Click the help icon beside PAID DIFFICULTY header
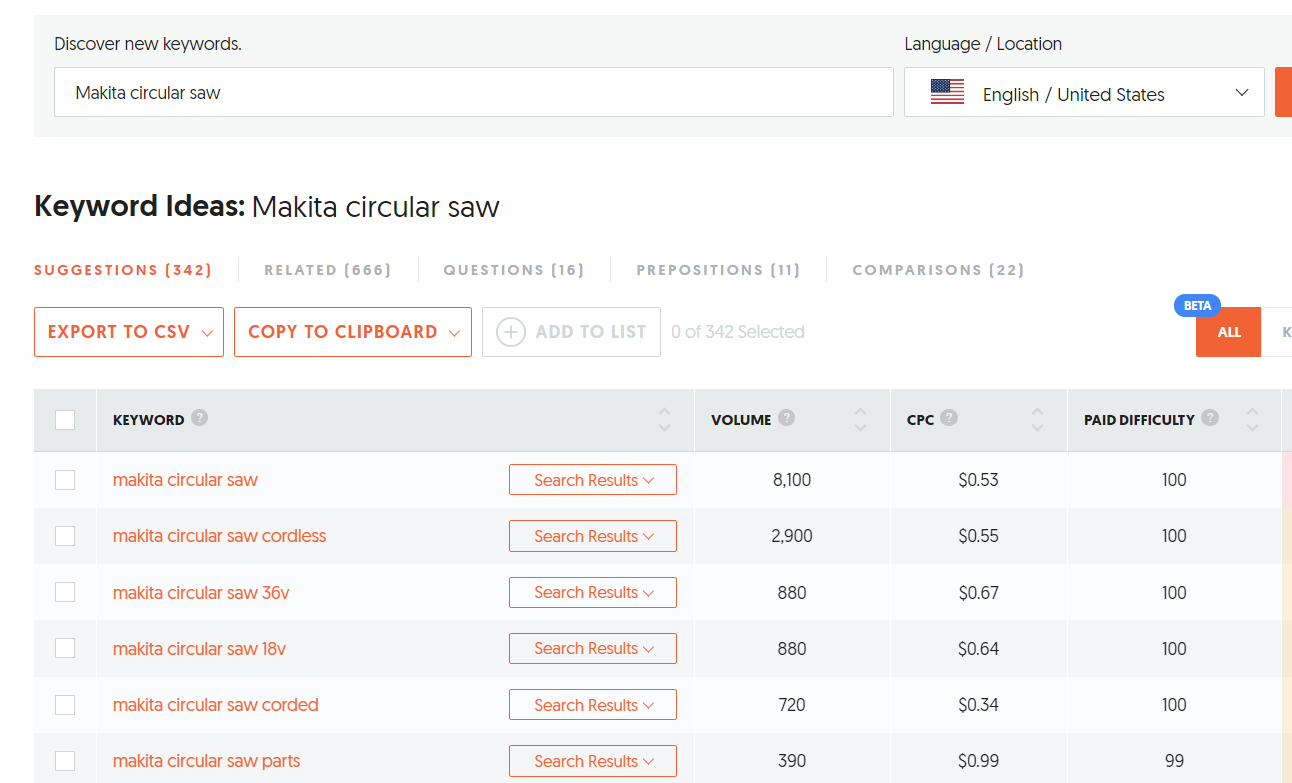The width and height of the screenshot is (1292, 783). pyautogui.click(x=1211, y=418)
